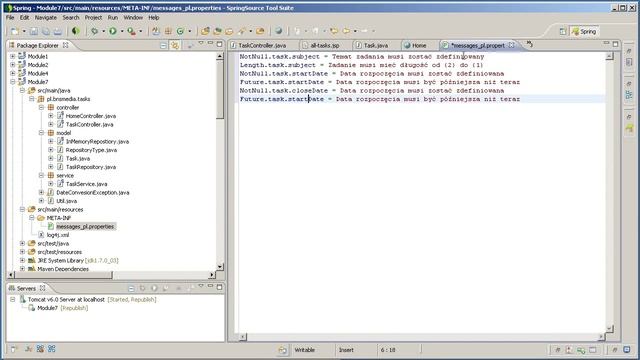
Task: Expand the Module2 project
Action: point(13,65)
